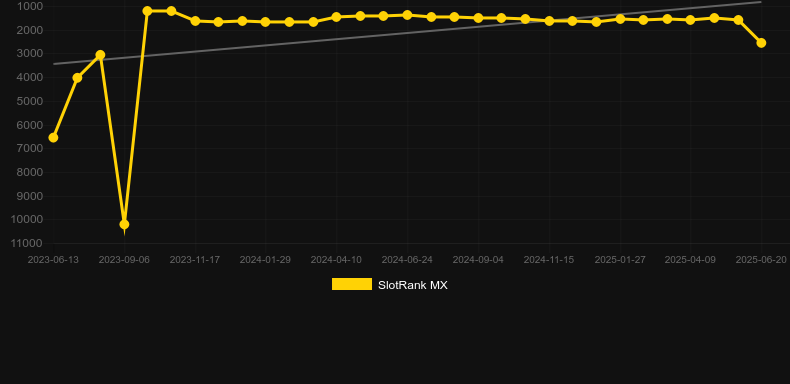Click the first peak point after the 10000 dip
The image size is (790, 384).
(x=147, y=11)
